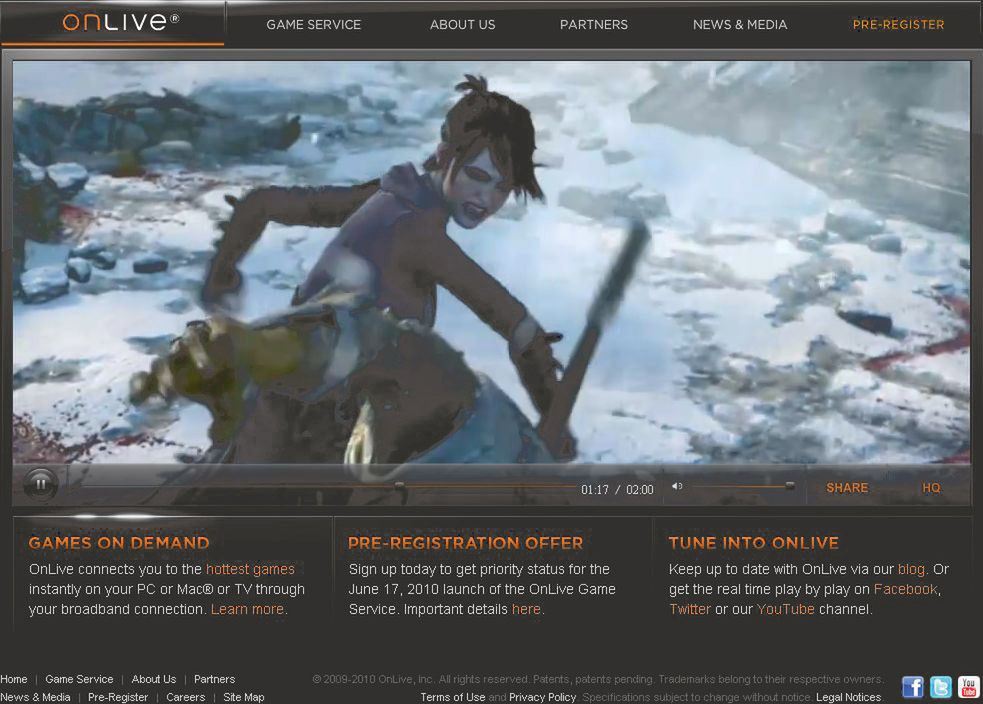Click the TUNE INTO ONLIVE heading
This screenshot has height=704, width=983.
coord(754,543)
